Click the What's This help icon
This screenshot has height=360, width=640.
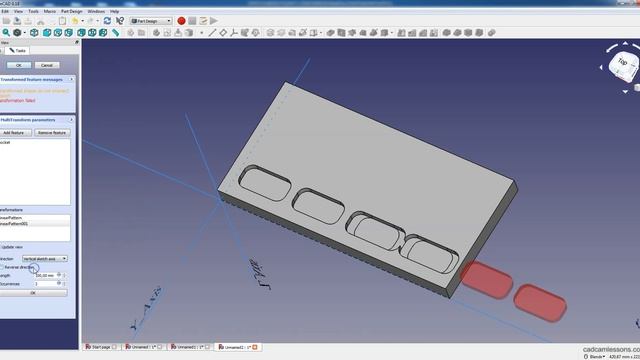click(120, 21)
